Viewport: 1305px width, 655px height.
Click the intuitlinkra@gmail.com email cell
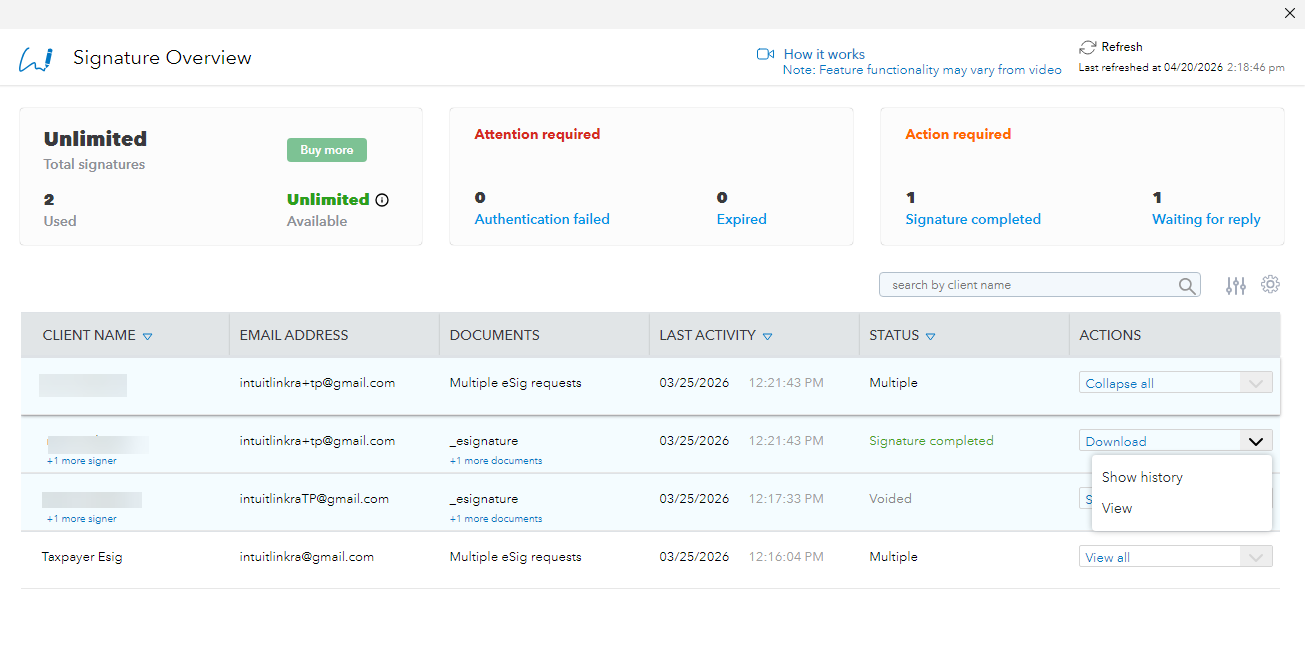point(307,557)
